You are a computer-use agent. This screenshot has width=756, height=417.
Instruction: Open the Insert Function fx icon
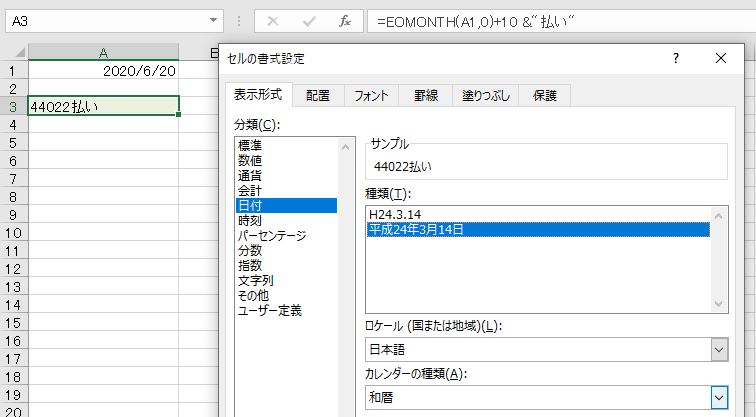pos(345,21)
